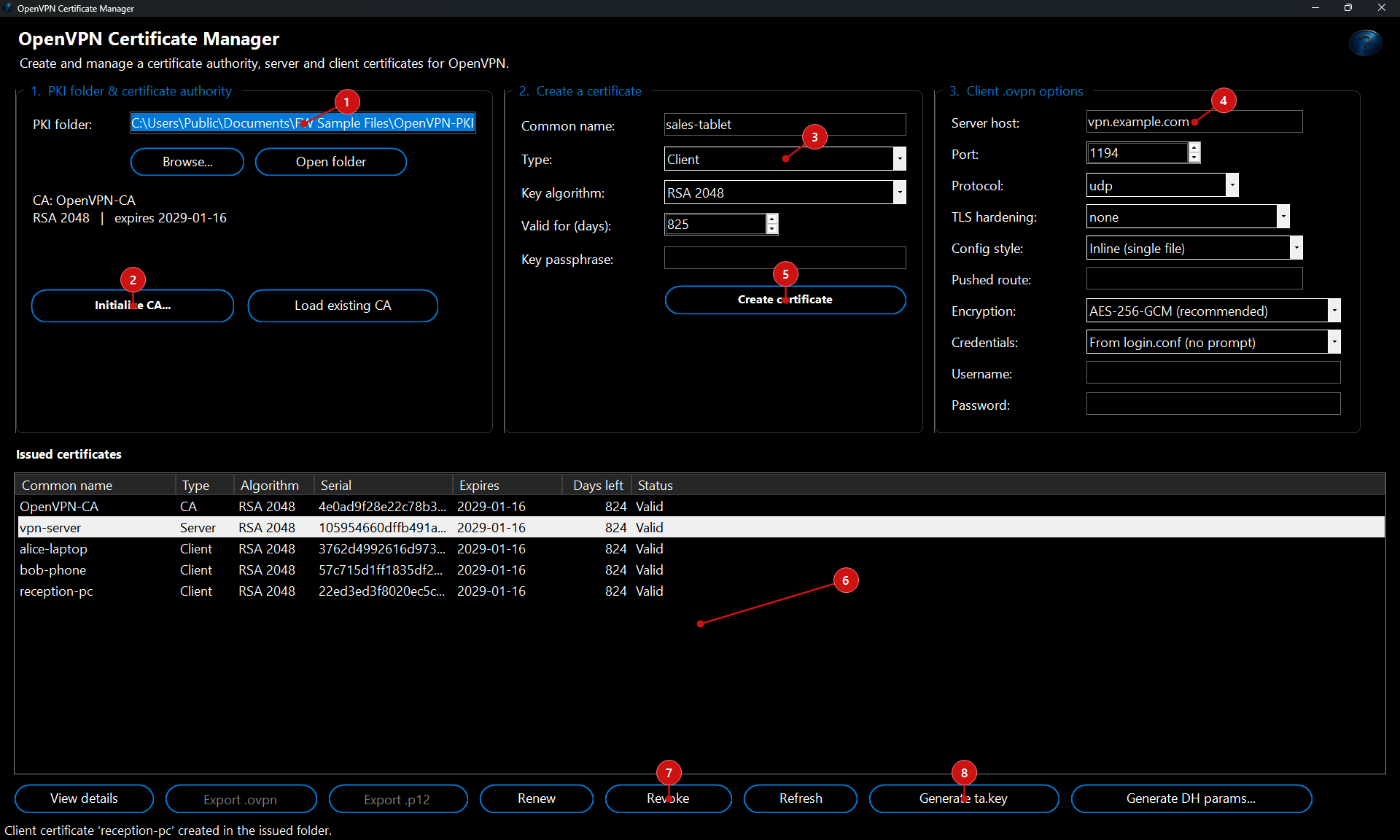
Task: Click Generate DH params... button
Action: click(1191, 798)
